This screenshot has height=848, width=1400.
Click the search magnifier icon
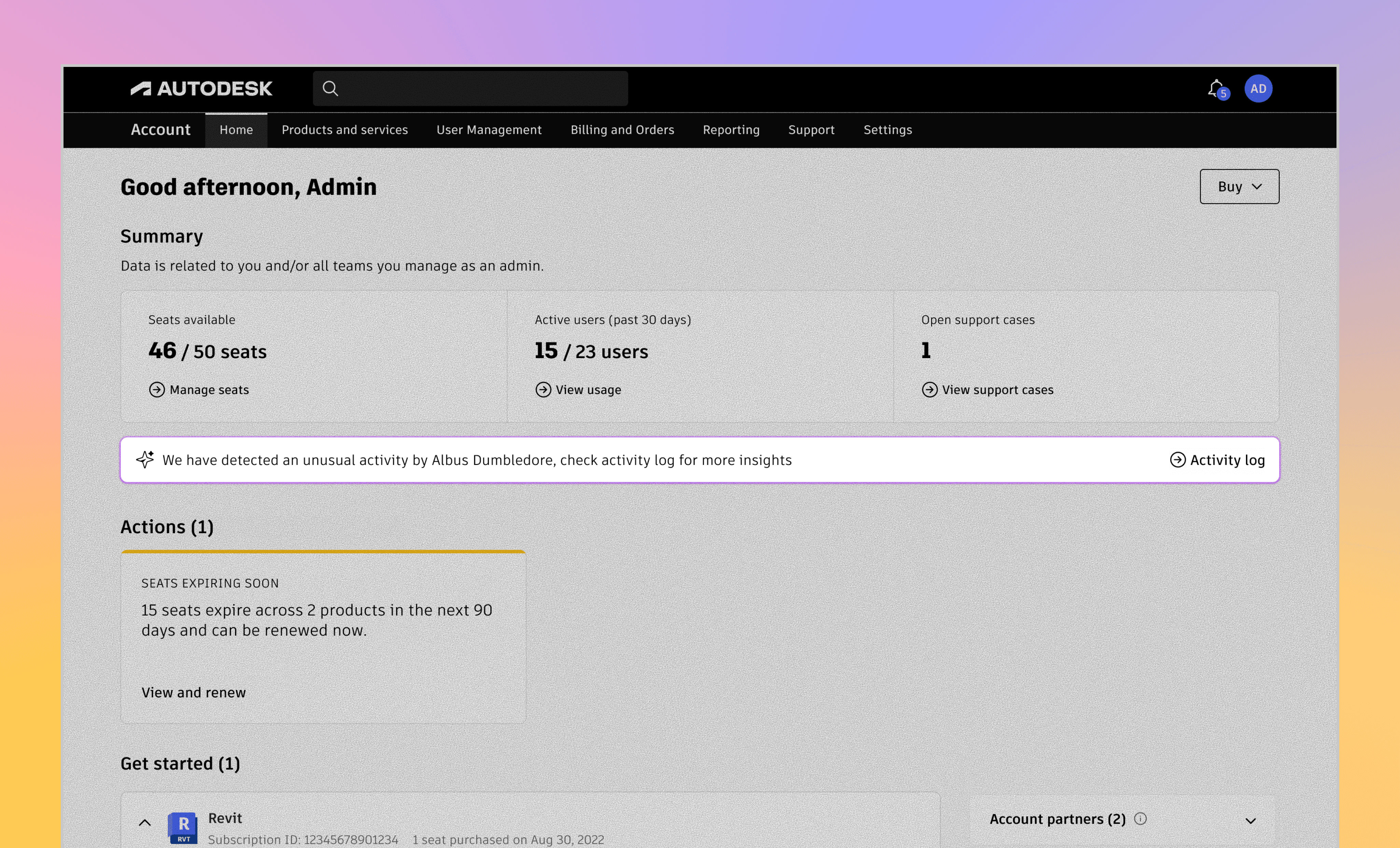pyautogui.click(x=330, y=89)
